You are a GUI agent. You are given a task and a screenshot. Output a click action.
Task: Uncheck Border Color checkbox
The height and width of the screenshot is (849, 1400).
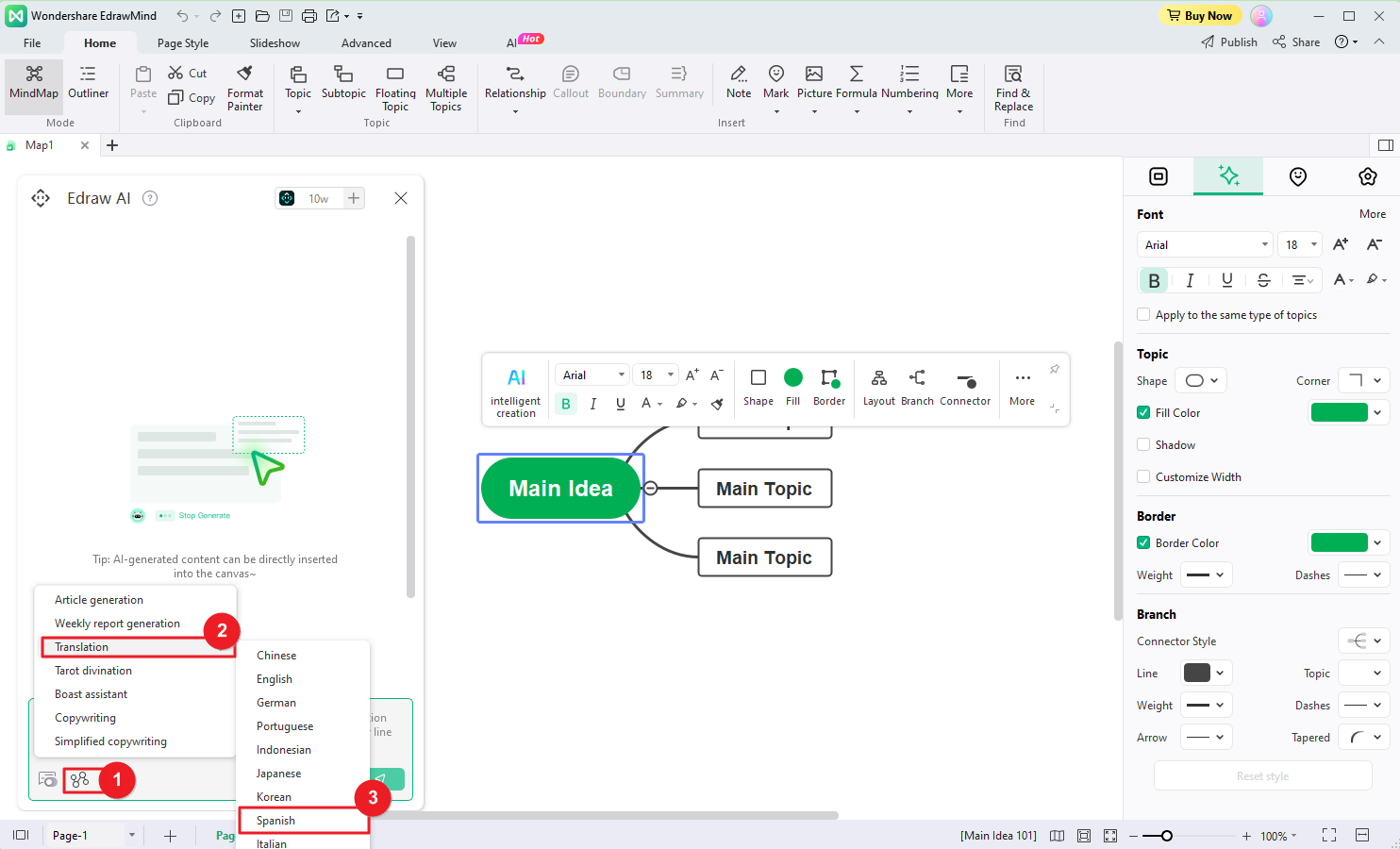click(1143, 543)
